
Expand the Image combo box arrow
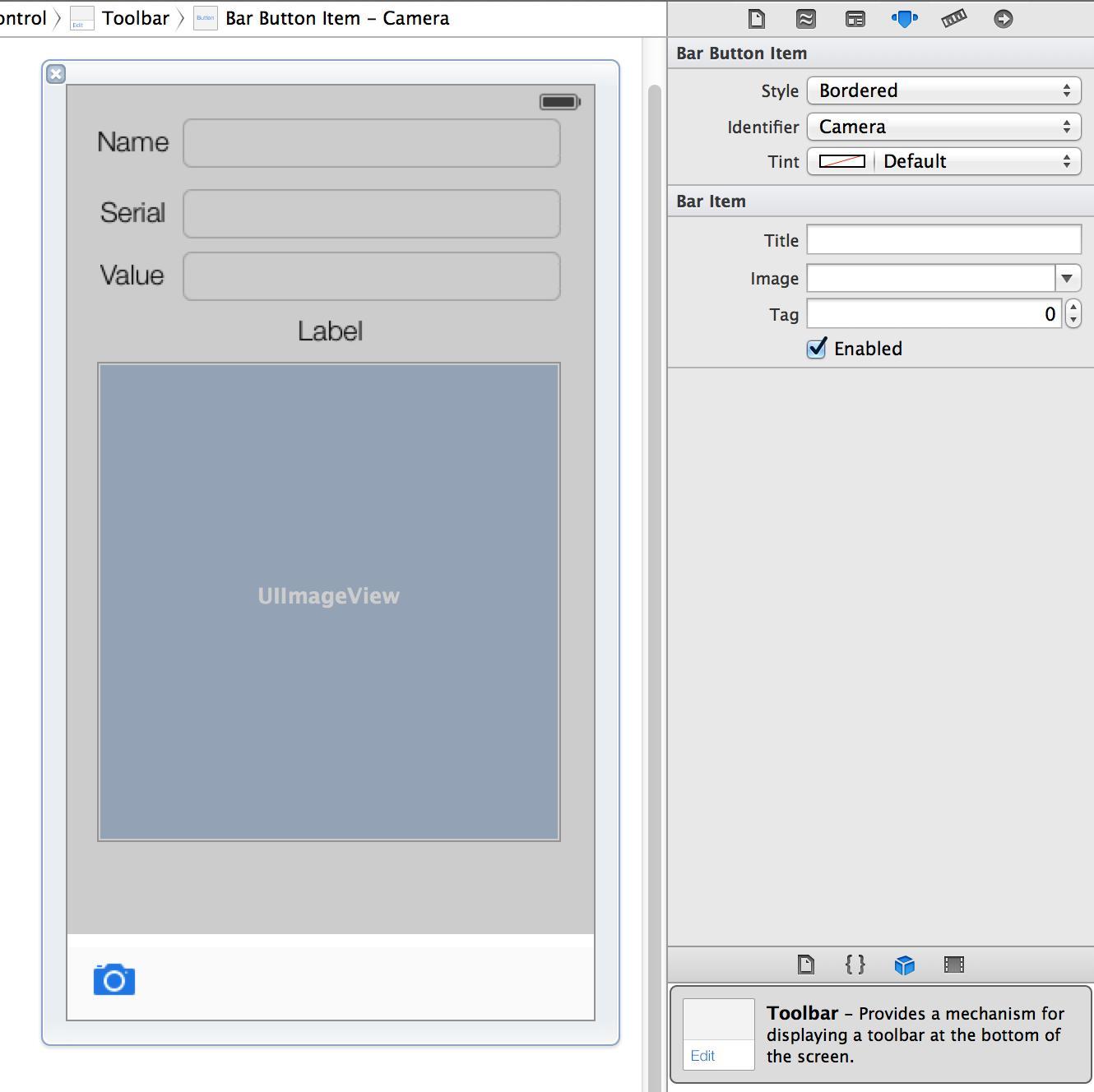(1067, 278)
